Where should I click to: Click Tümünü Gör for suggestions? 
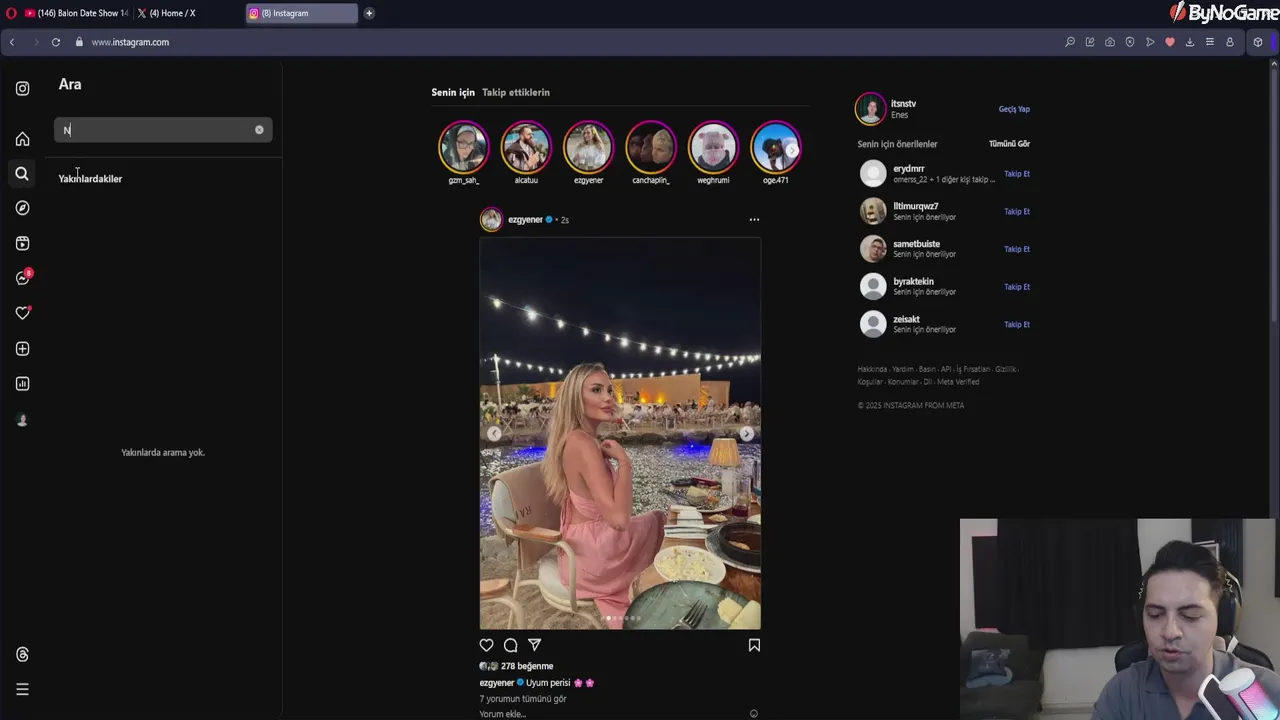click(x=1009, y=144)
